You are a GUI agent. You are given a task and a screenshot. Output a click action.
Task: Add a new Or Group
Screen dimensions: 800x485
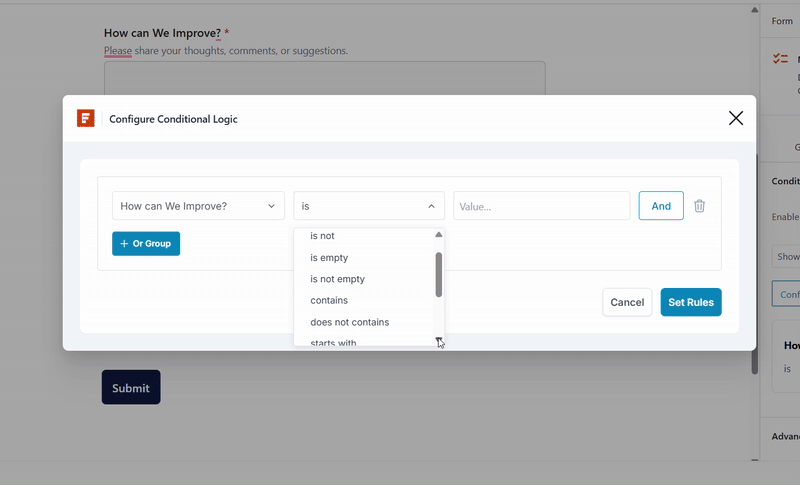click(146, 243)
